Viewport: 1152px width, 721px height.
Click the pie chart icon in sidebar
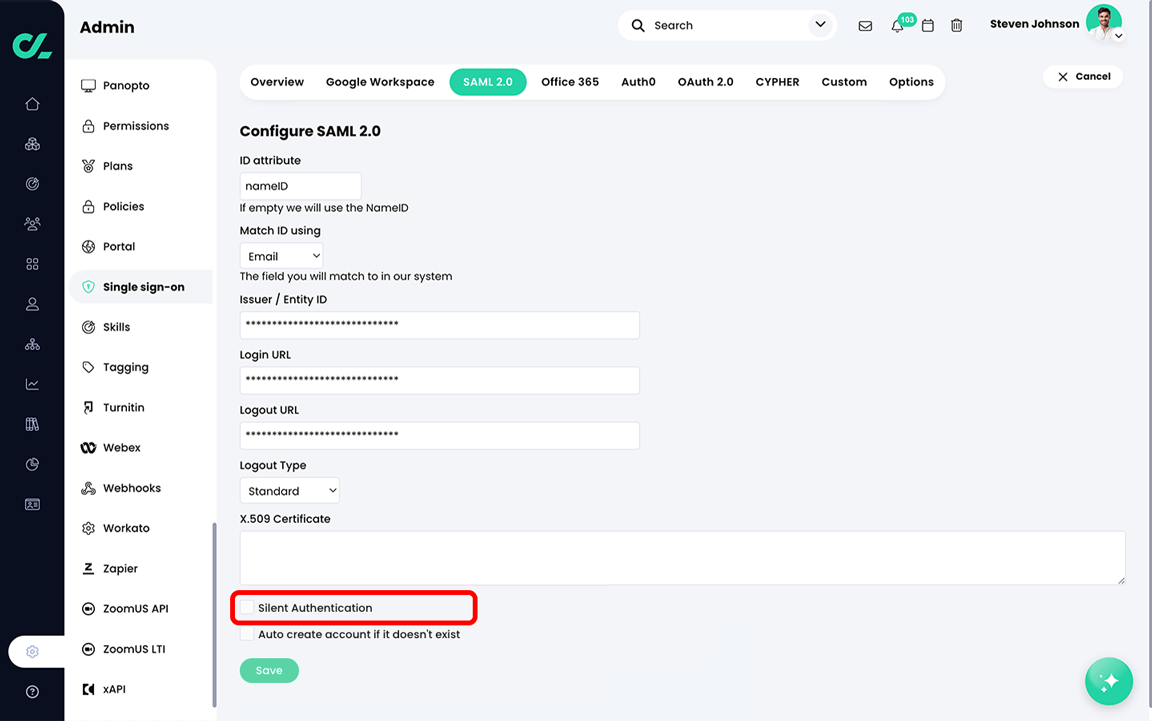click(31, 463)
